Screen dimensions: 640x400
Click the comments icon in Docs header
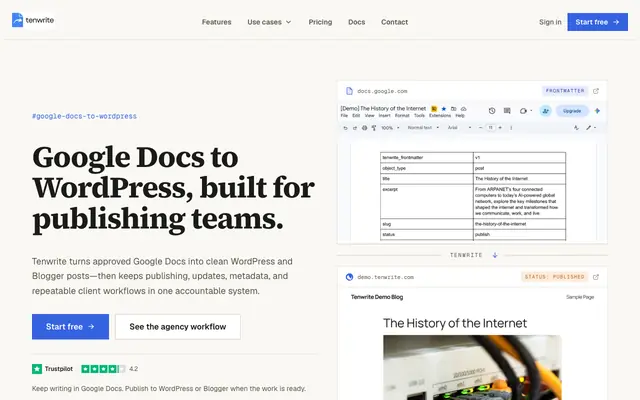click(507, 111)
